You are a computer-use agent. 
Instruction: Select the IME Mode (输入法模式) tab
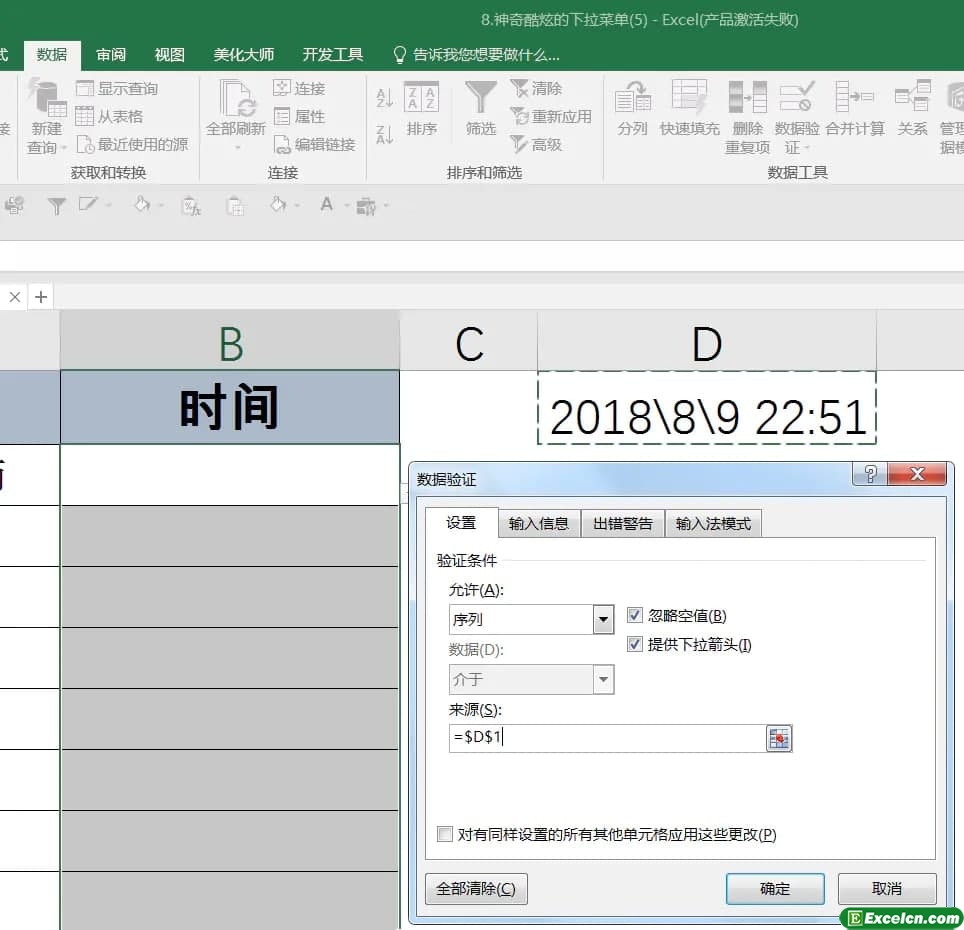(x=713, y=524)
